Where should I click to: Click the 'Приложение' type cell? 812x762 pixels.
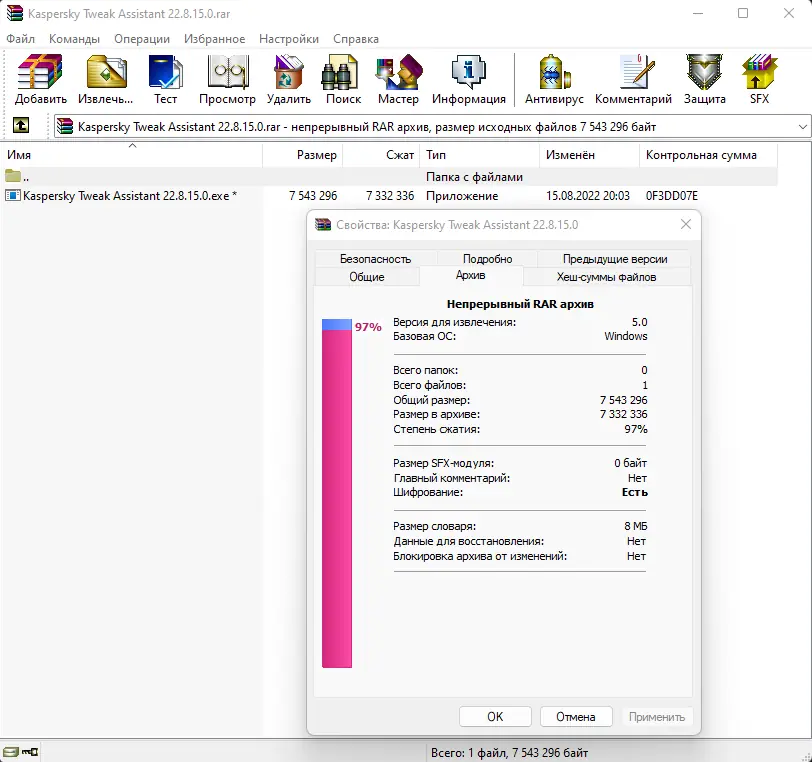click(x=462, y=195)
